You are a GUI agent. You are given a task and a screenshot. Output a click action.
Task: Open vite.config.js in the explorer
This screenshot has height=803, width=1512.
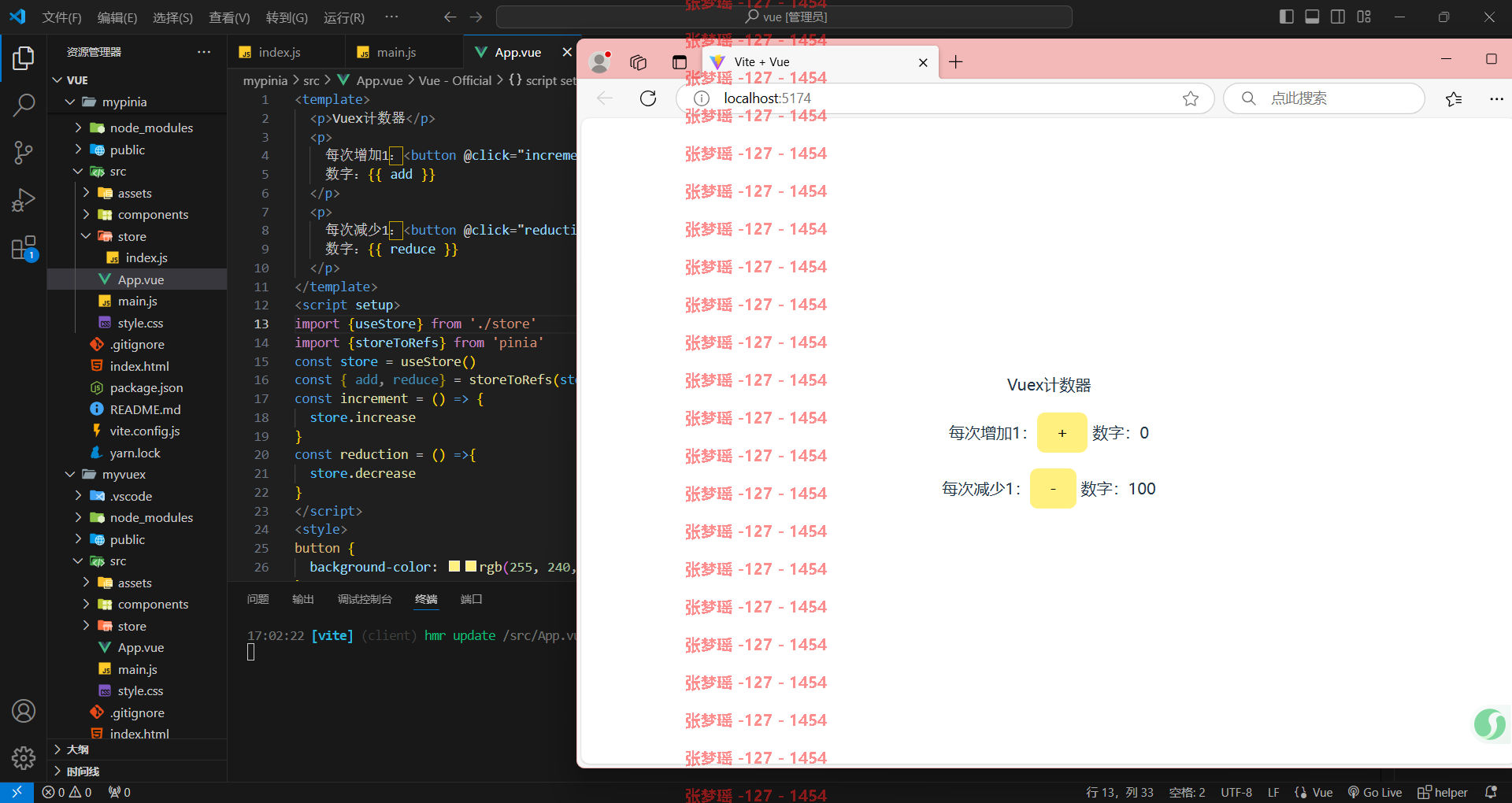click(145, 431)
